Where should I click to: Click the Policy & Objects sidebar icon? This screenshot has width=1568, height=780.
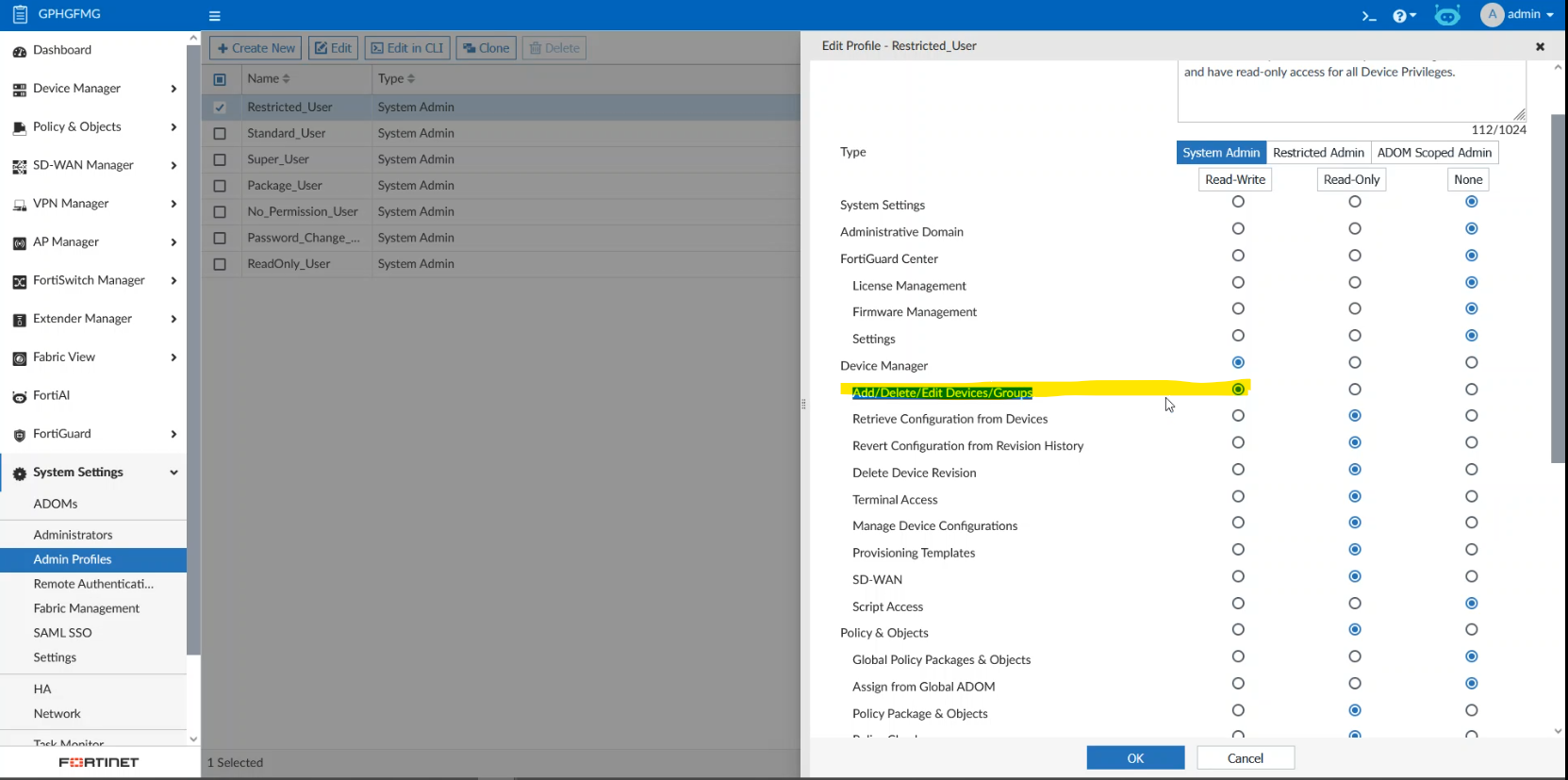pyautogui.click(x=19, y=127)
